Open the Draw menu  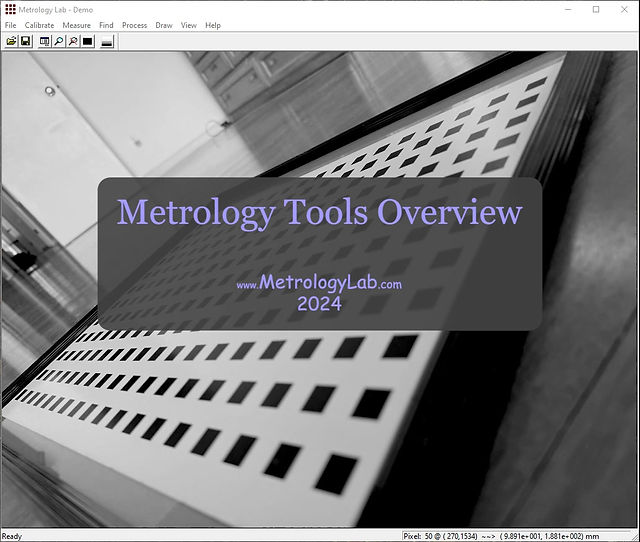tap(164, 25)
